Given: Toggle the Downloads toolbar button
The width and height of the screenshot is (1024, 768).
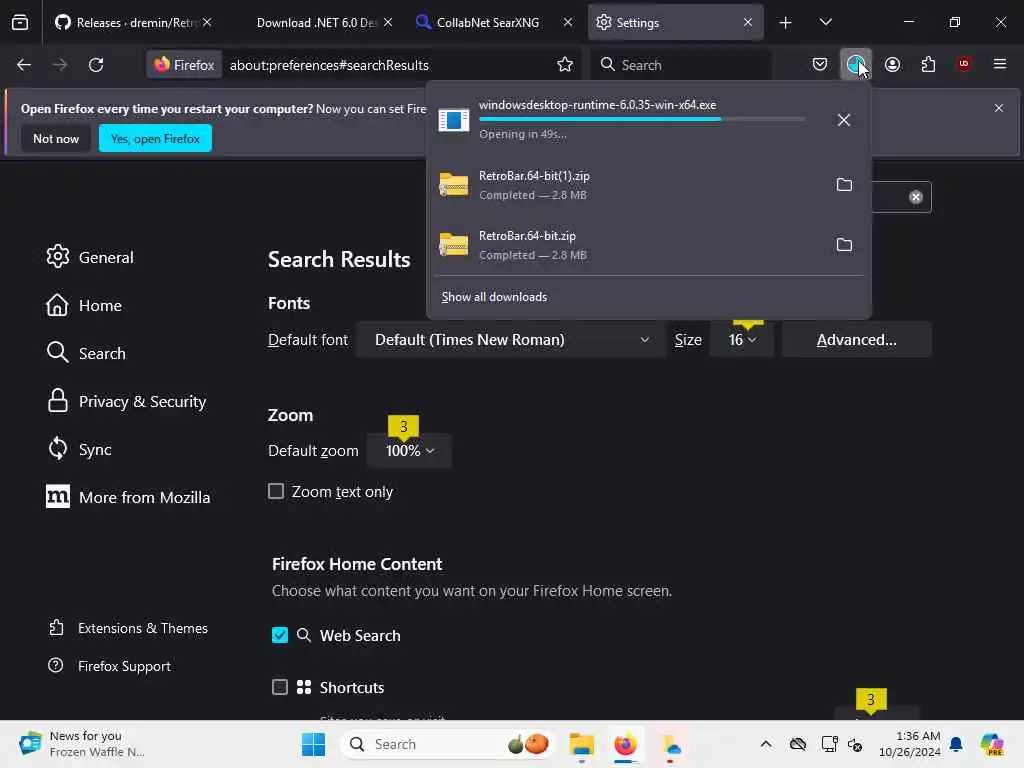Looking at the screenshot, I should pos(856,65).
